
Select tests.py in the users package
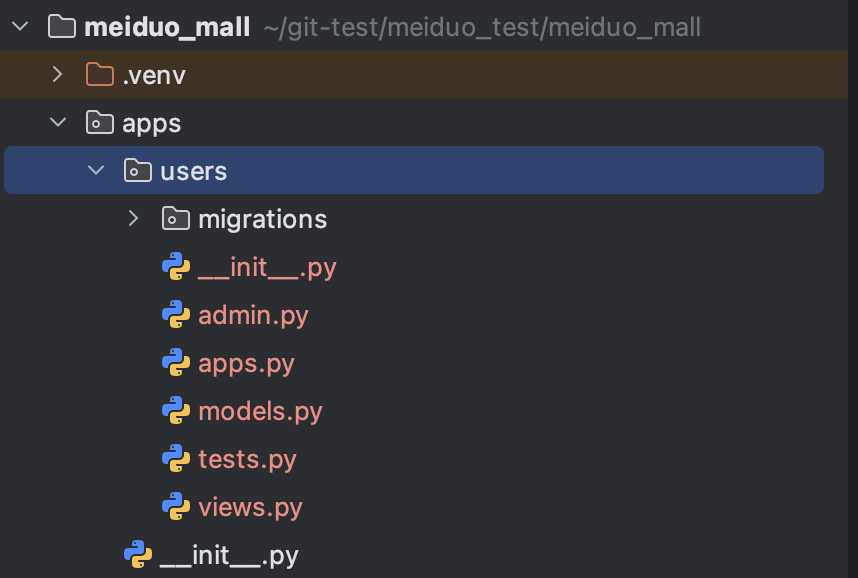[247, 459]
